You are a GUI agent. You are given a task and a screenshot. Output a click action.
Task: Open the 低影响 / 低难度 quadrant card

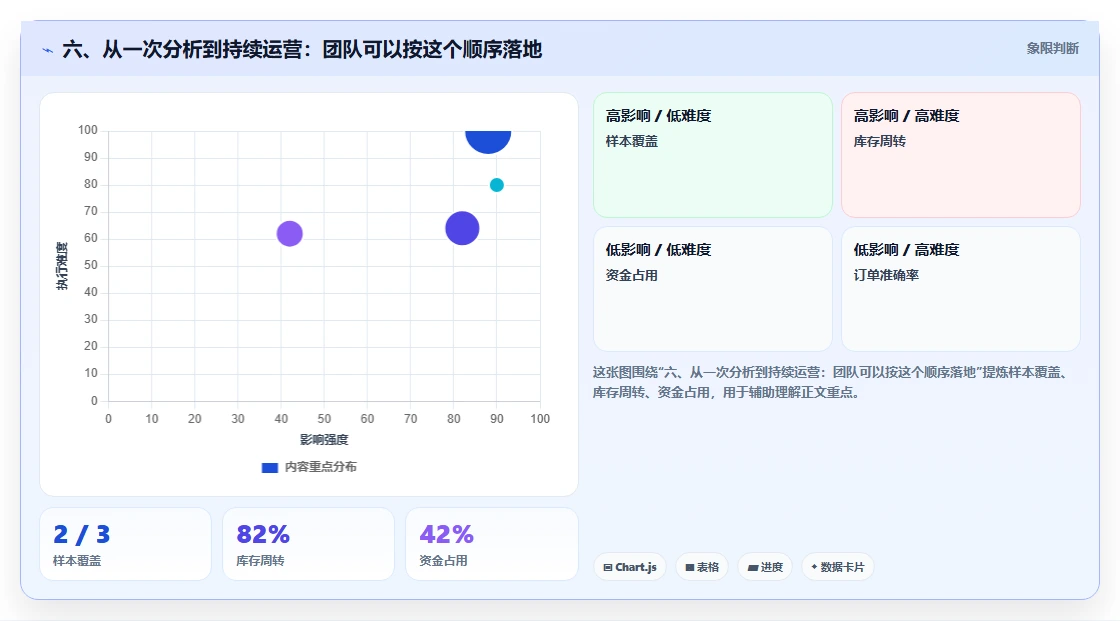click(x=713, y=289)
